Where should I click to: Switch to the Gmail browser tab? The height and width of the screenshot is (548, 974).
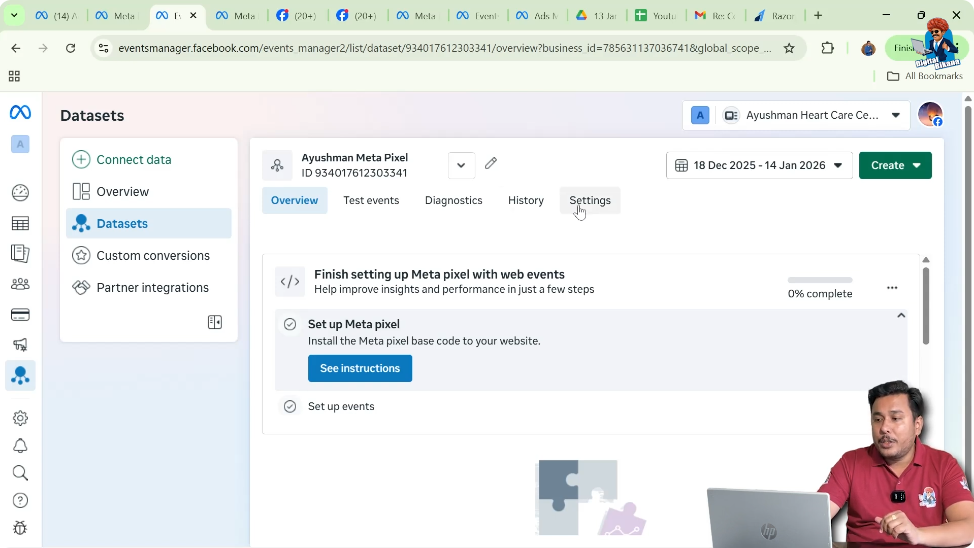coord(715,16)
